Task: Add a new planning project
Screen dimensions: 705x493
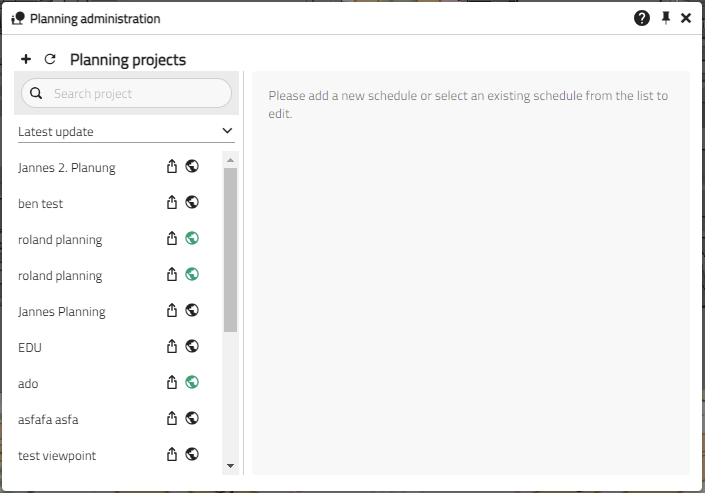Action: (x=26, y=60)
